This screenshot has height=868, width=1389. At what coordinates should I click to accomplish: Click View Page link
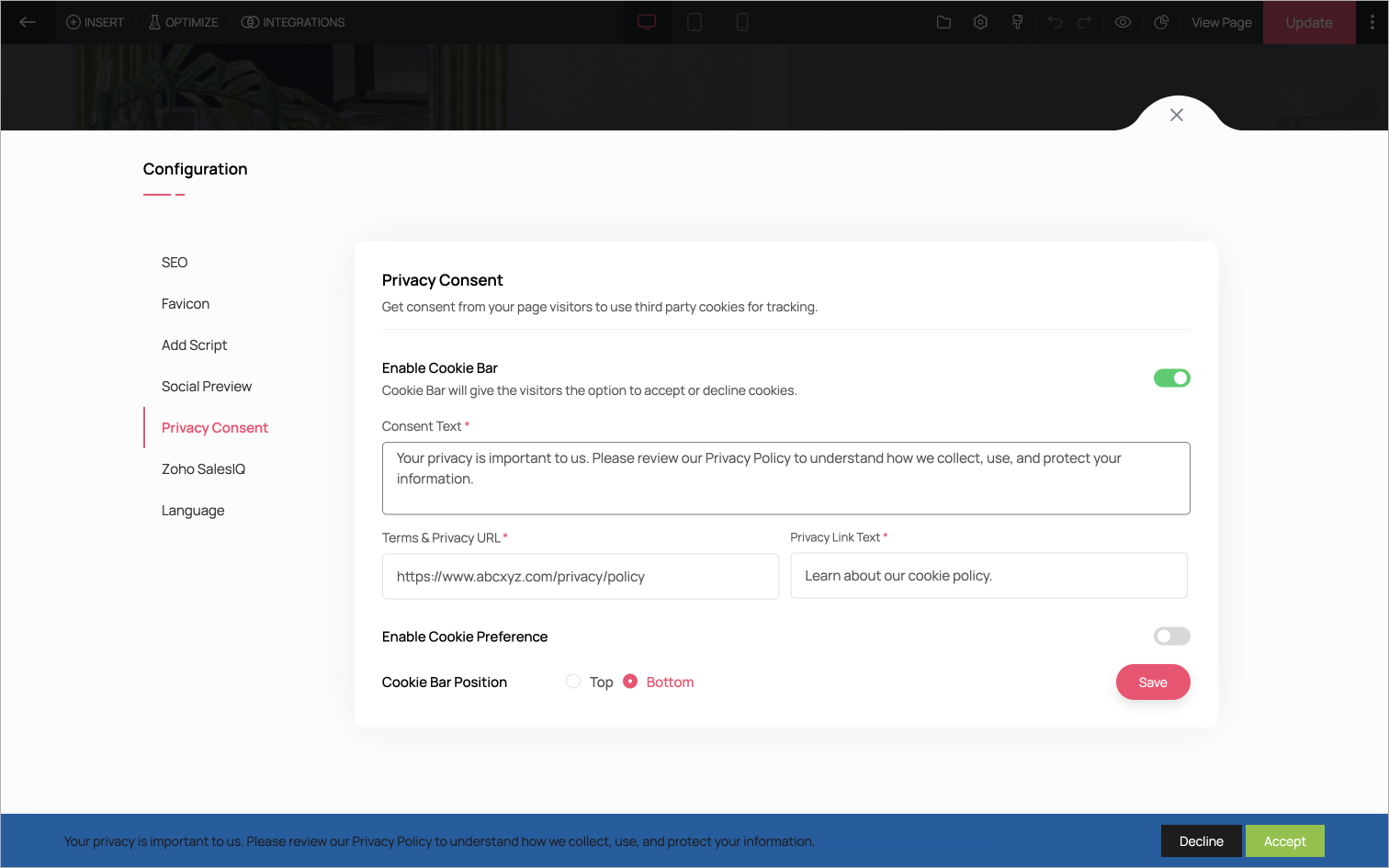pyautogui.click(x=1222, y=22)
